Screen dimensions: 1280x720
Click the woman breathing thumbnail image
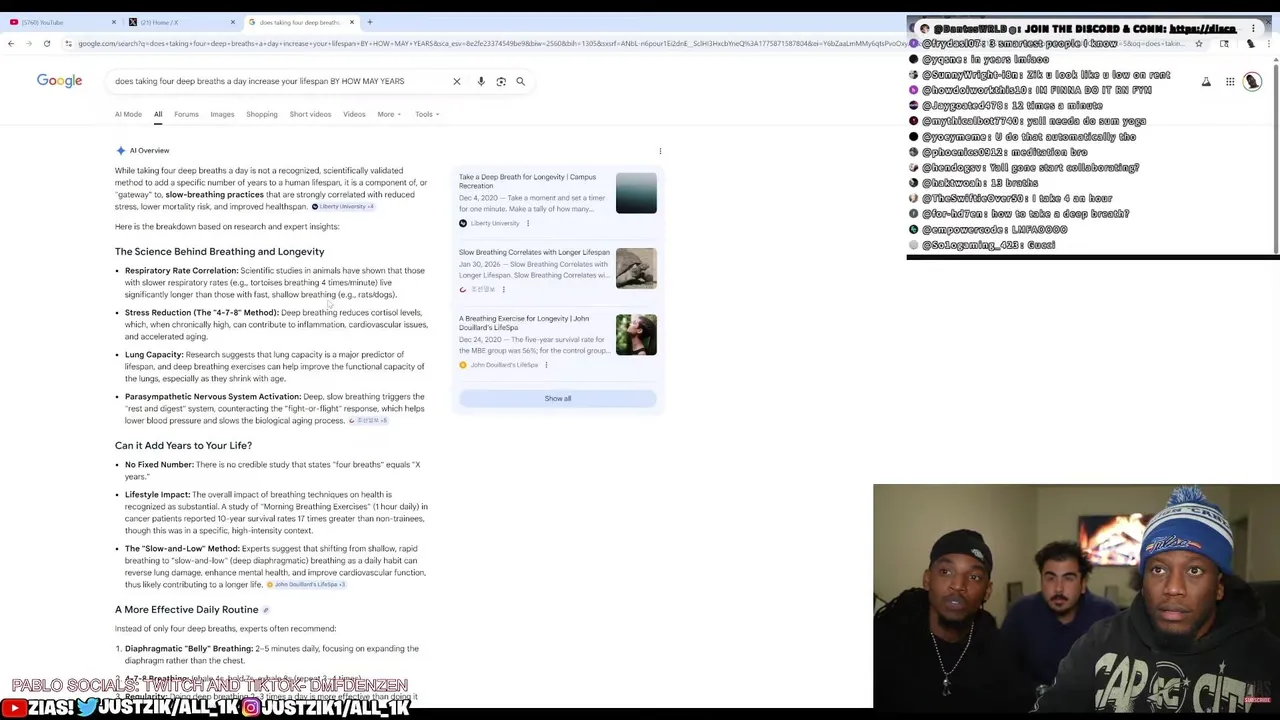coord(636,334)
